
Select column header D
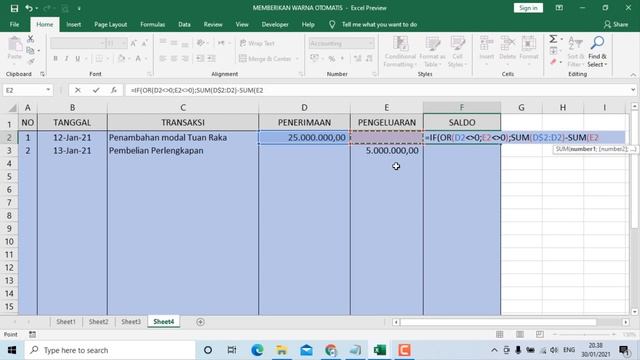[x=304, y=108]
